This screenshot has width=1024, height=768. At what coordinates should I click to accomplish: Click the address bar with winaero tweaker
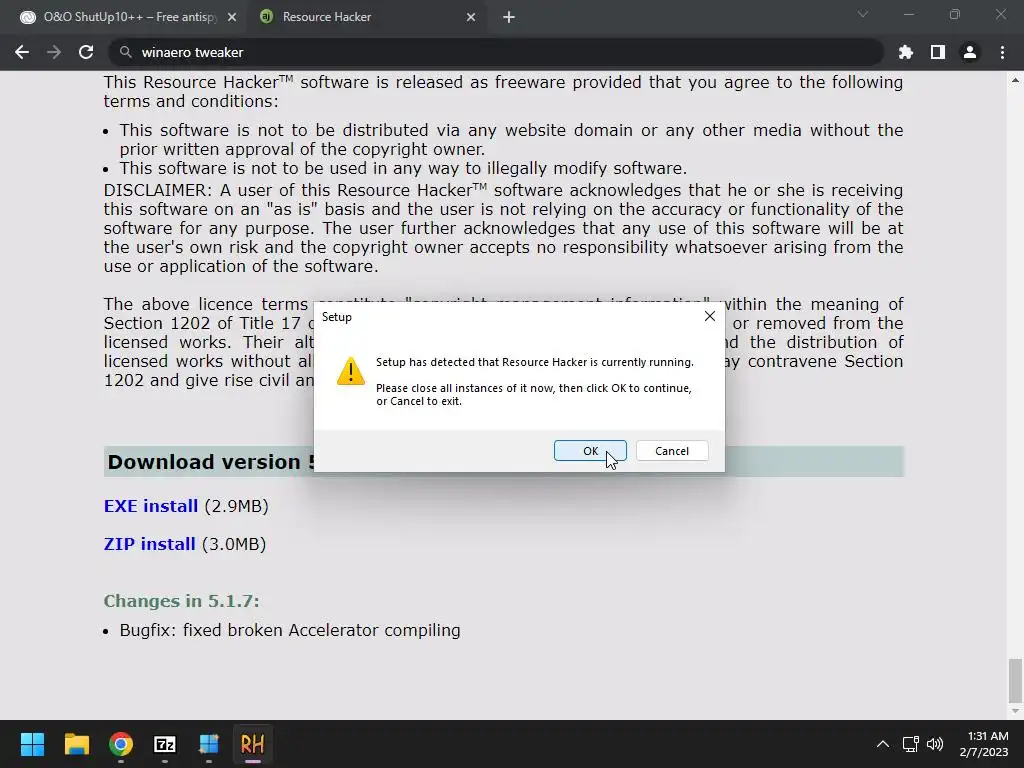(496, 52)
